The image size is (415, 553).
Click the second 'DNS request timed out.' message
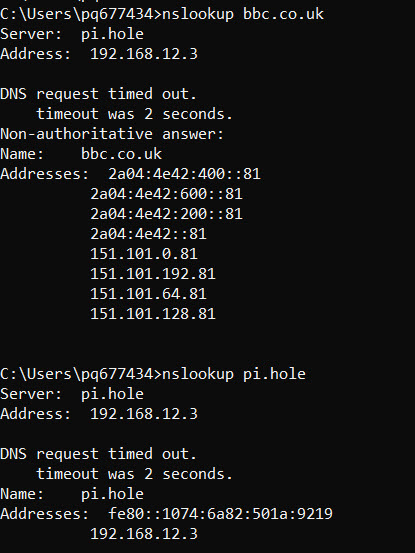pyautogui.click(x=98, y=454)
